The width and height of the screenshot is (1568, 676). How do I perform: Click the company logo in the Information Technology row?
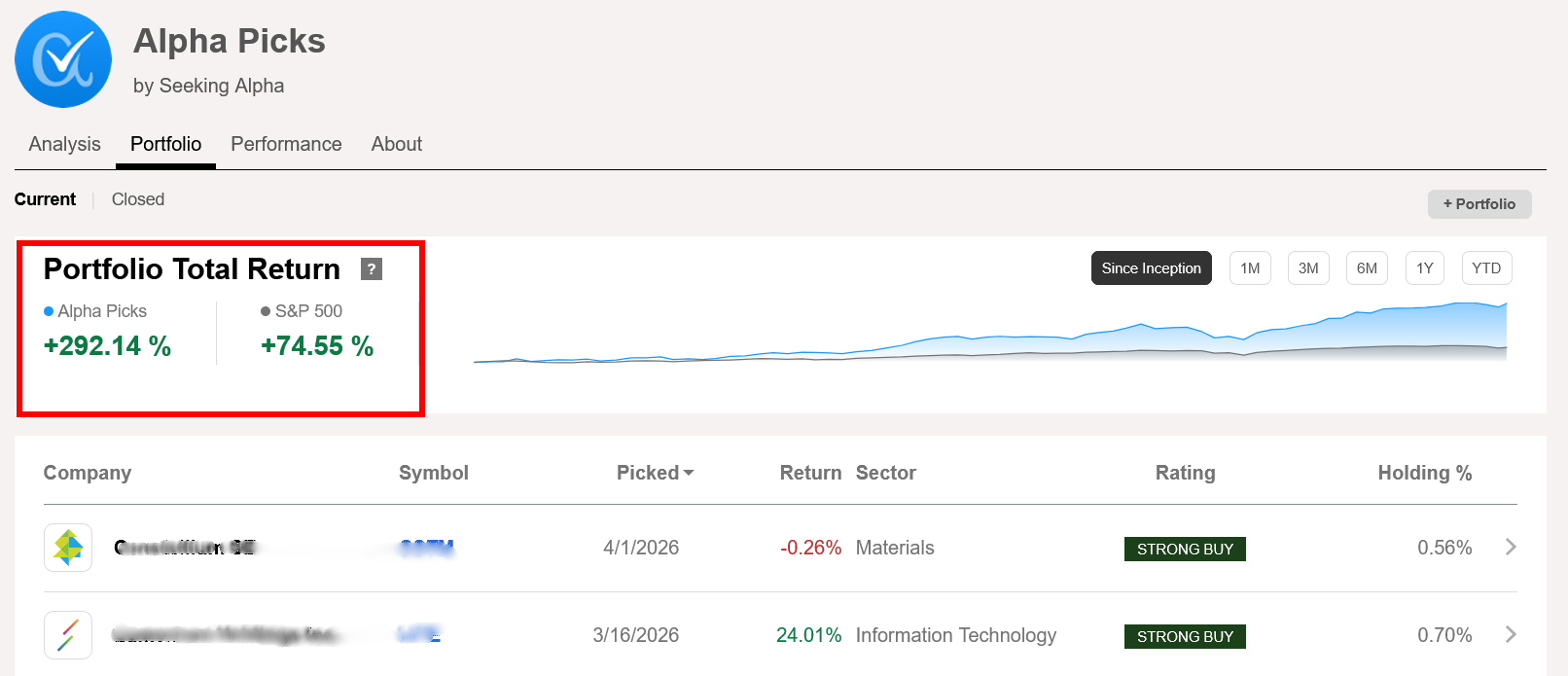pyautogui.click(x=68, y=635)
